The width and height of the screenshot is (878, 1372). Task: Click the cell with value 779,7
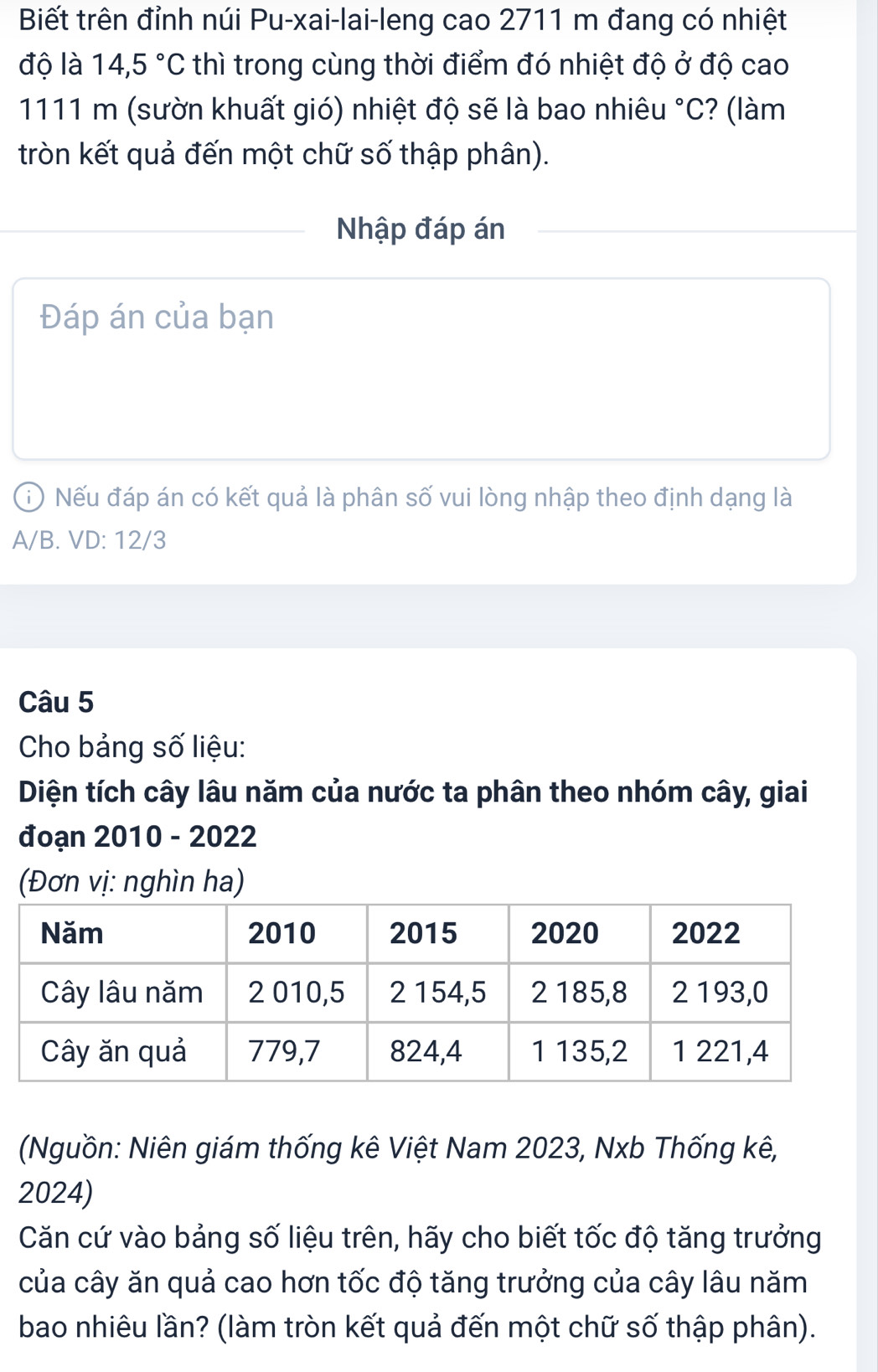[297, 1051]
